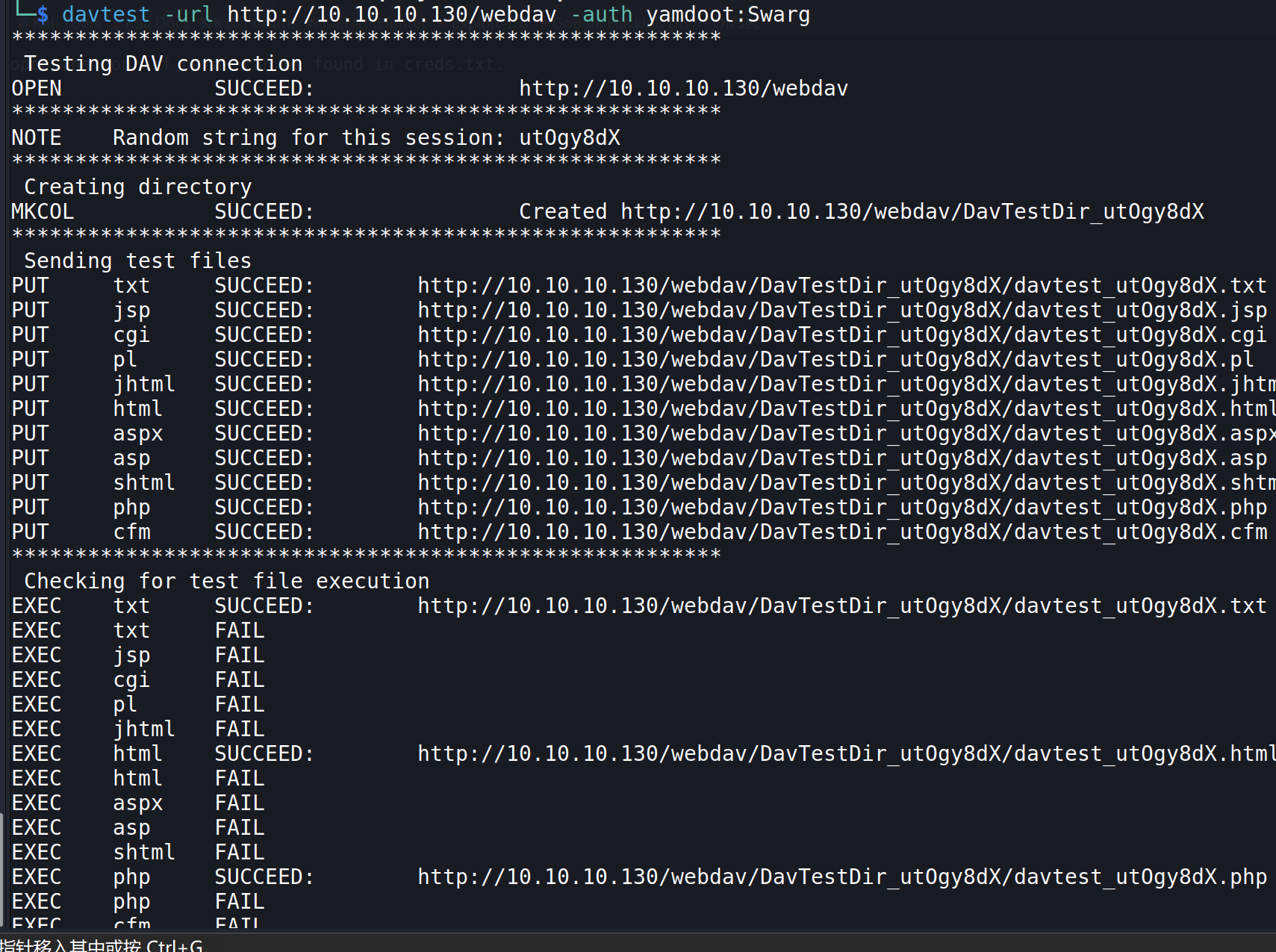Follow the EXEC succeeded .php file link
Image resolution: width=1276 pixels, height=952 pixels.
841,877
